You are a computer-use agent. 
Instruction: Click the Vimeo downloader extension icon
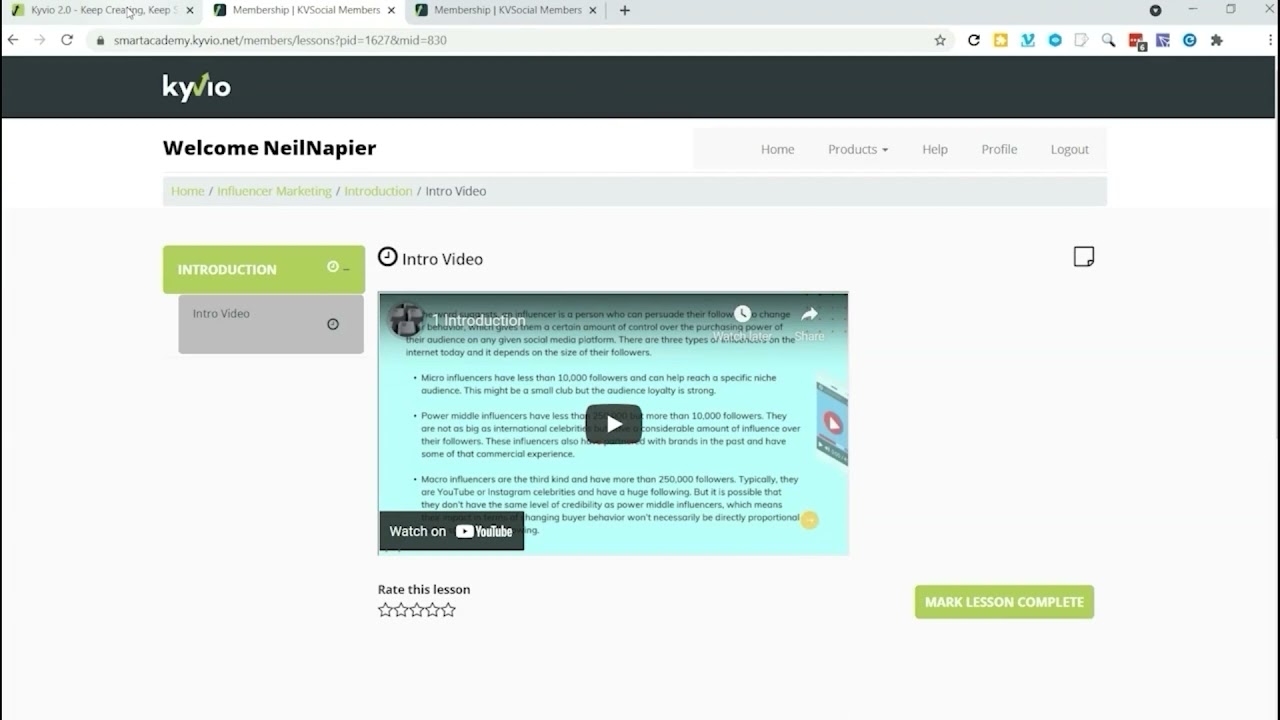point(1028,40)
